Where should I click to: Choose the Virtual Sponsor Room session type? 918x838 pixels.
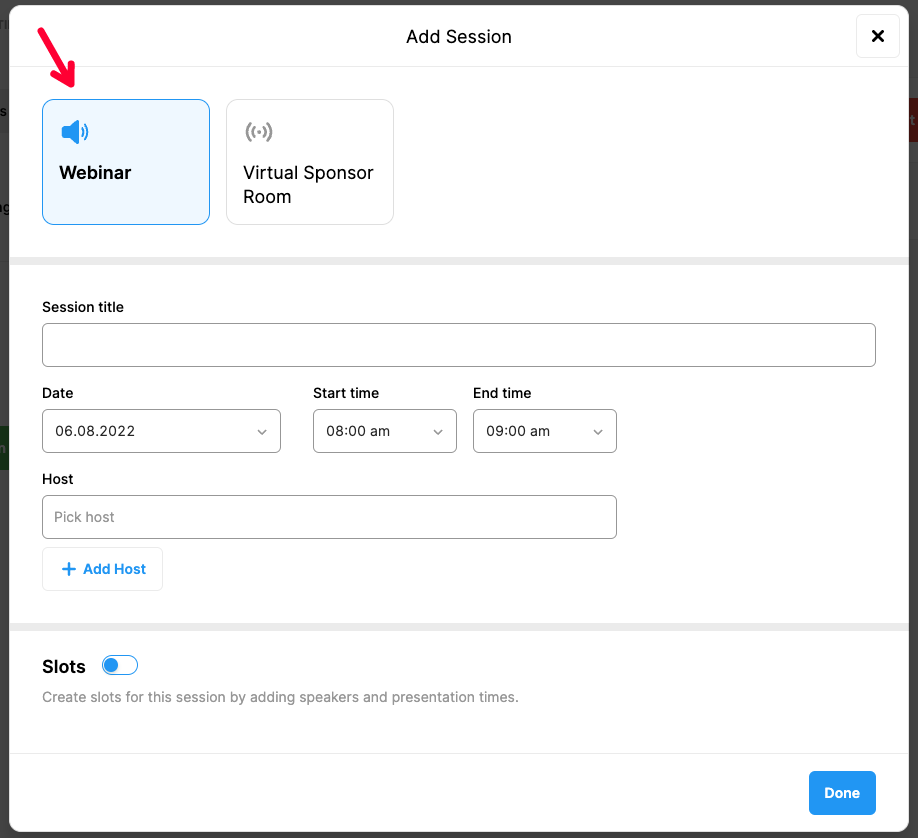310,162
